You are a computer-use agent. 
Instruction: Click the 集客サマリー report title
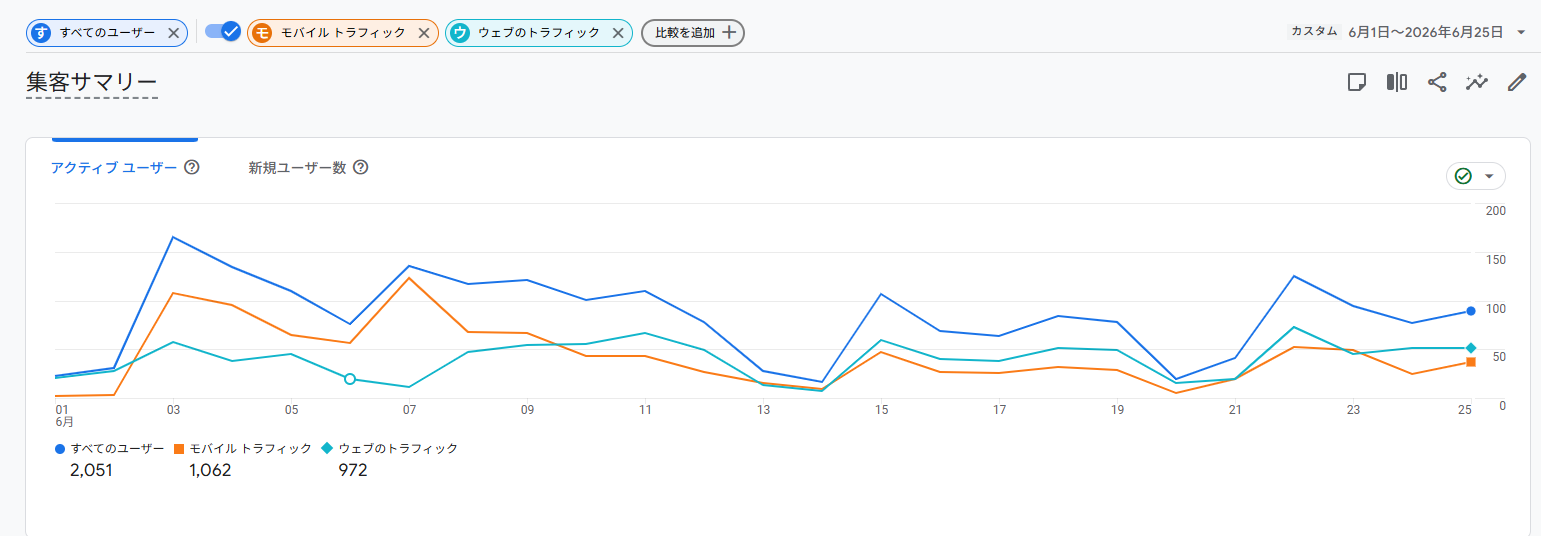(x=92, y=82)
